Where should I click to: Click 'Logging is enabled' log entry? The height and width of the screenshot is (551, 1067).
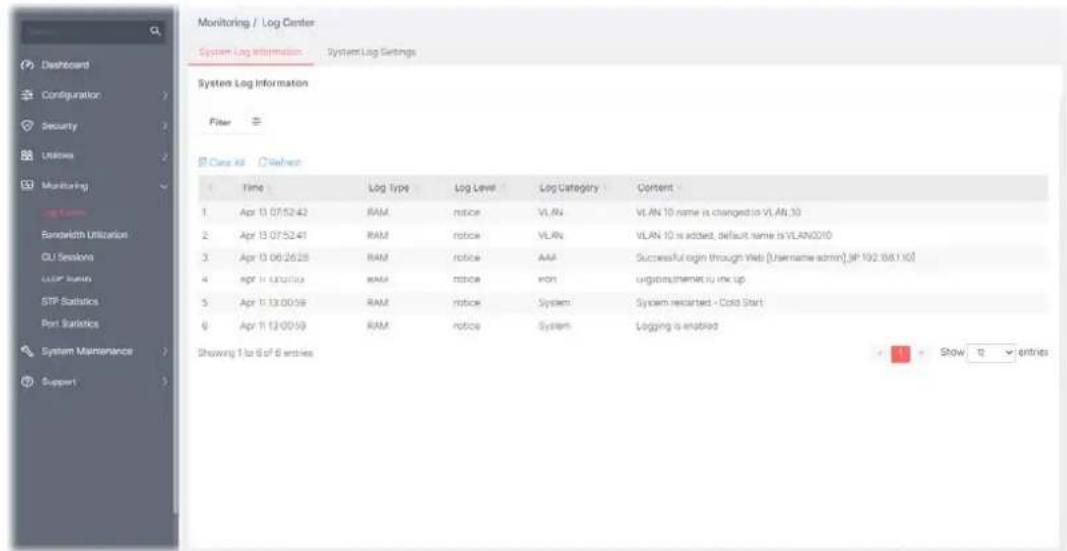677,326
